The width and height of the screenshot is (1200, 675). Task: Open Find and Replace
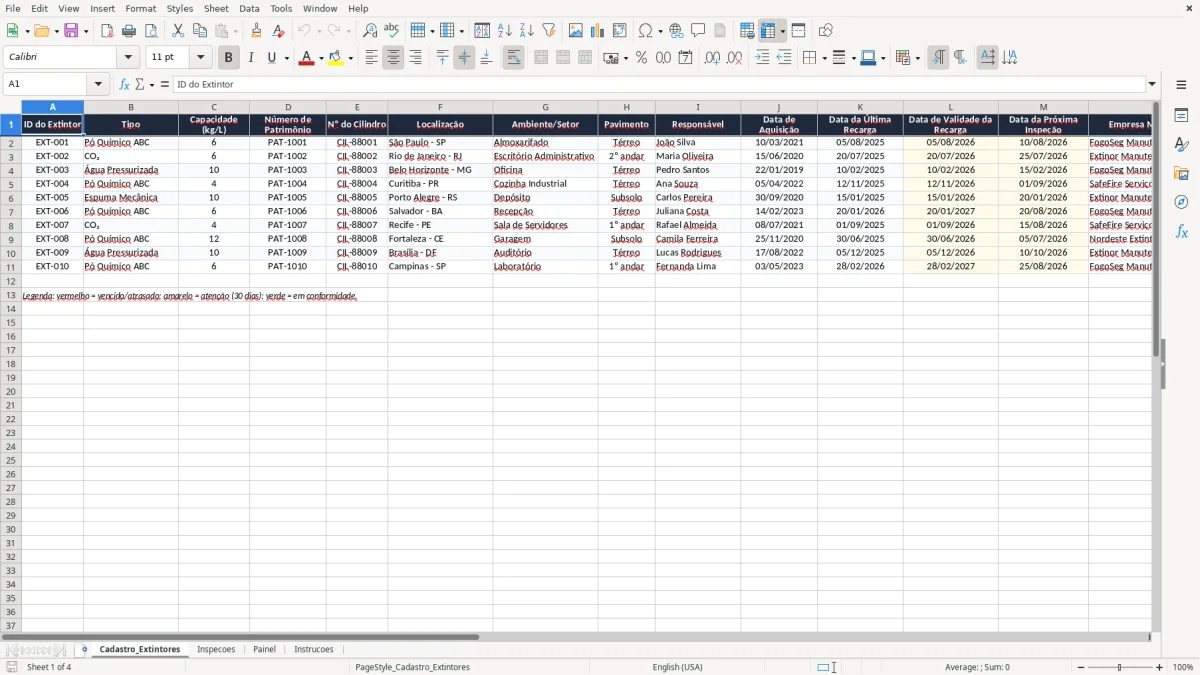click(370, 31)
